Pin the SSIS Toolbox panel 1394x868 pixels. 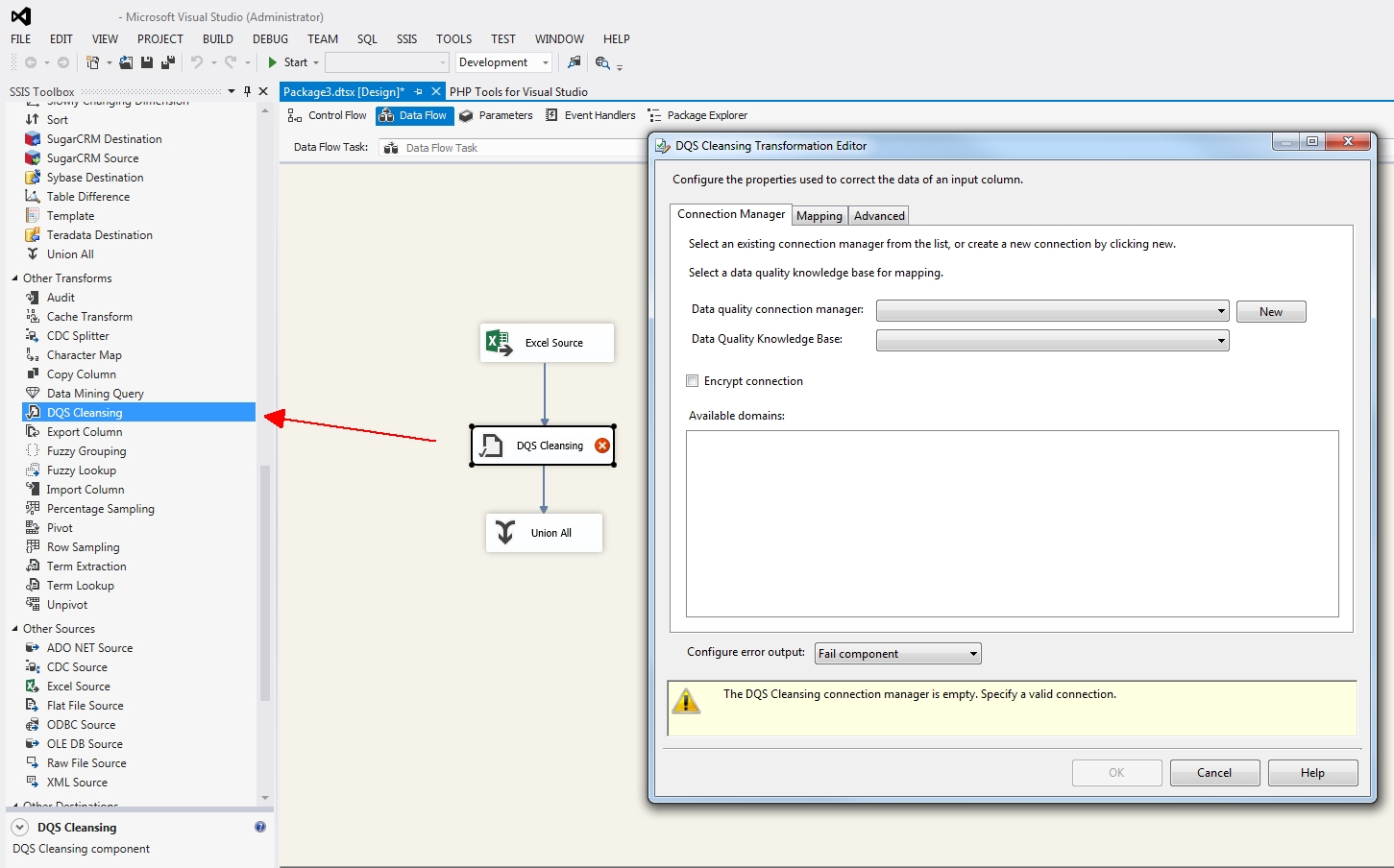tap(247, 91)
